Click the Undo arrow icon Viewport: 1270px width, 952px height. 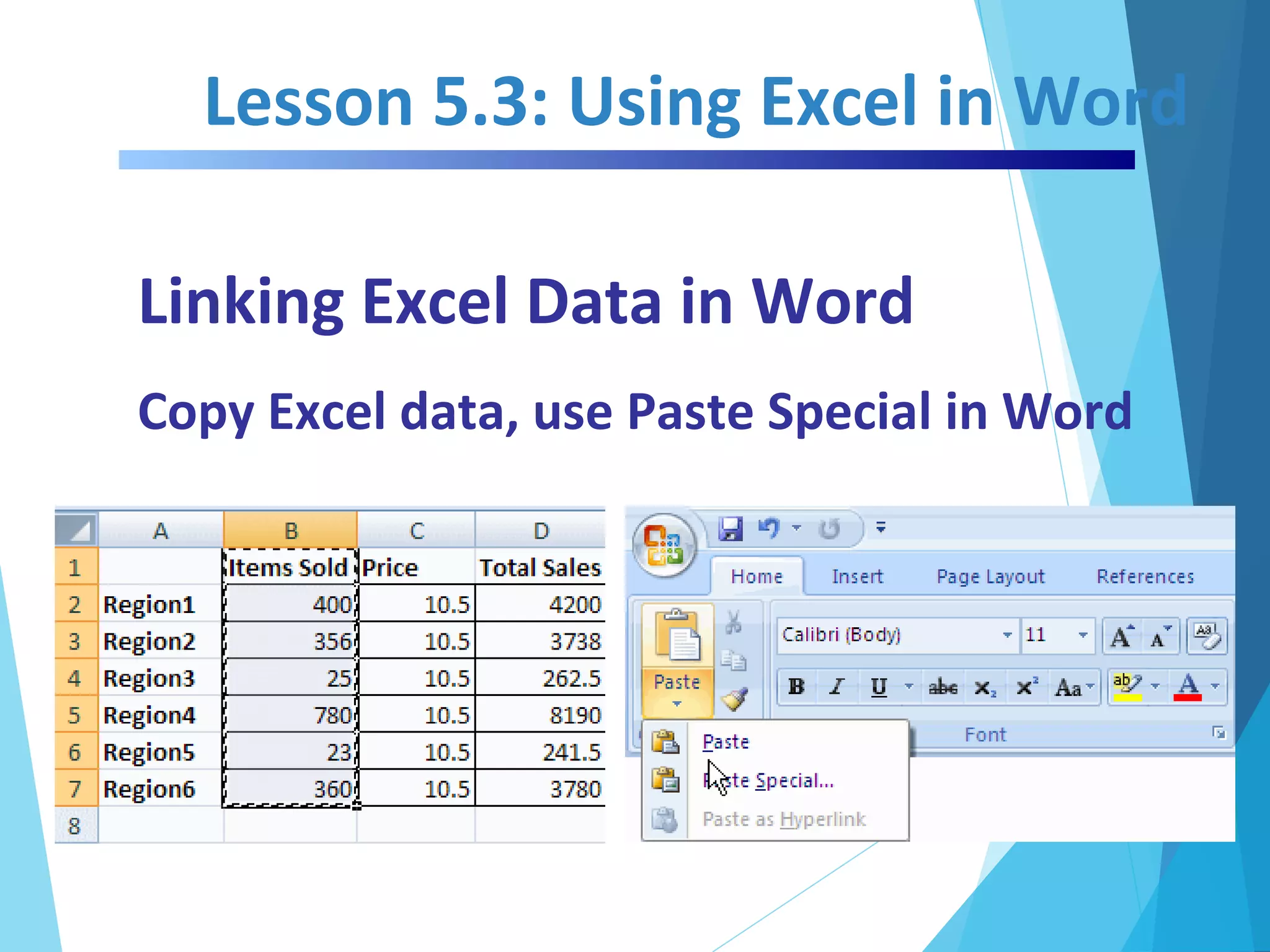tap(769, 529)
